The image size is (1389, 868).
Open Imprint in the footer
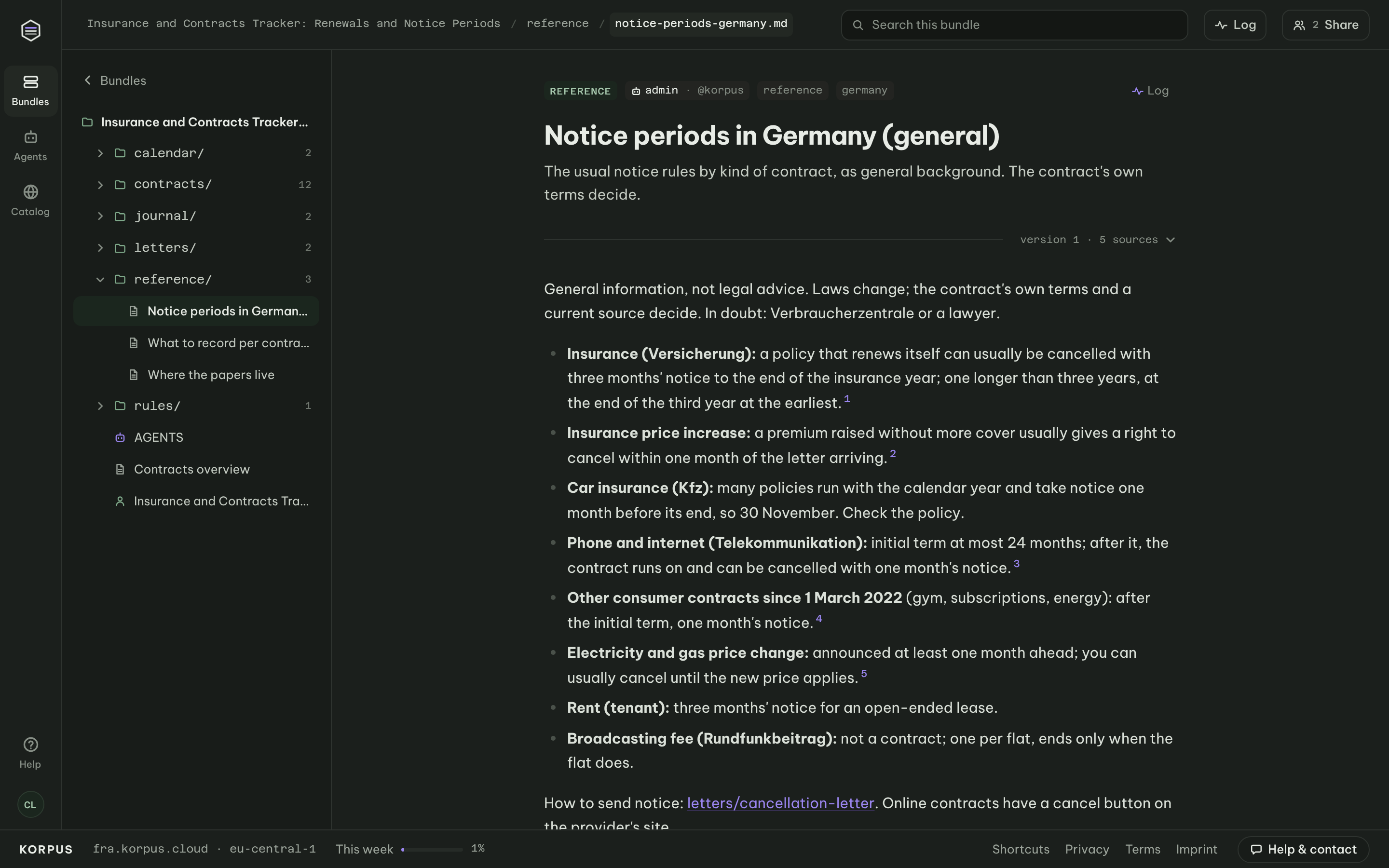(x=1196, y=849)
